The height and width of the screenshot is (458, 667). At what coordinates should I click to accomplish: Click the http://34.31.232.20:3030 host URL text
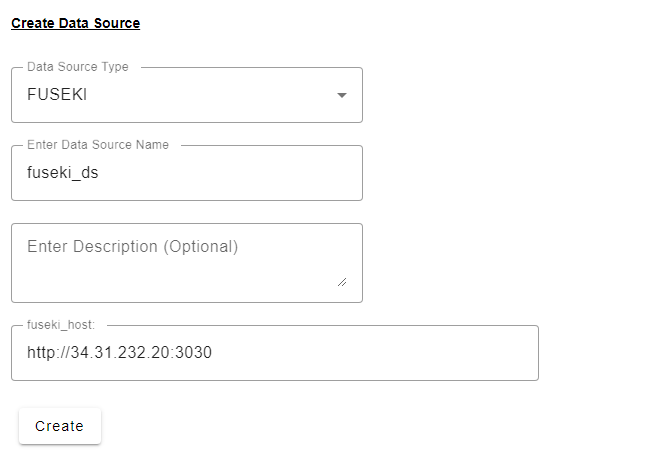(119, 353)
